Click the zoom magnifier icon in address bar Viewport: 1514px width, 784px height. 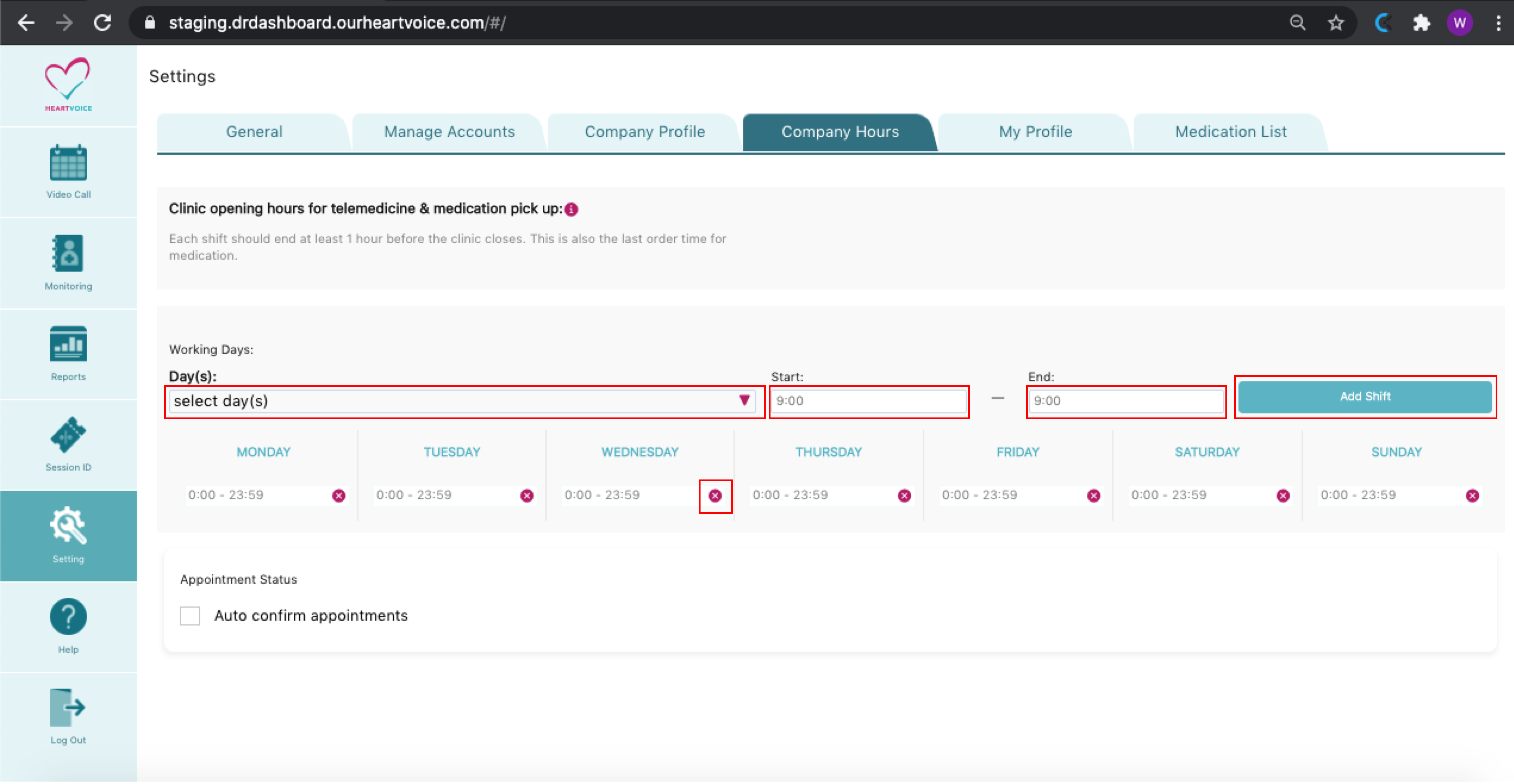click(x=1298, y=23)
